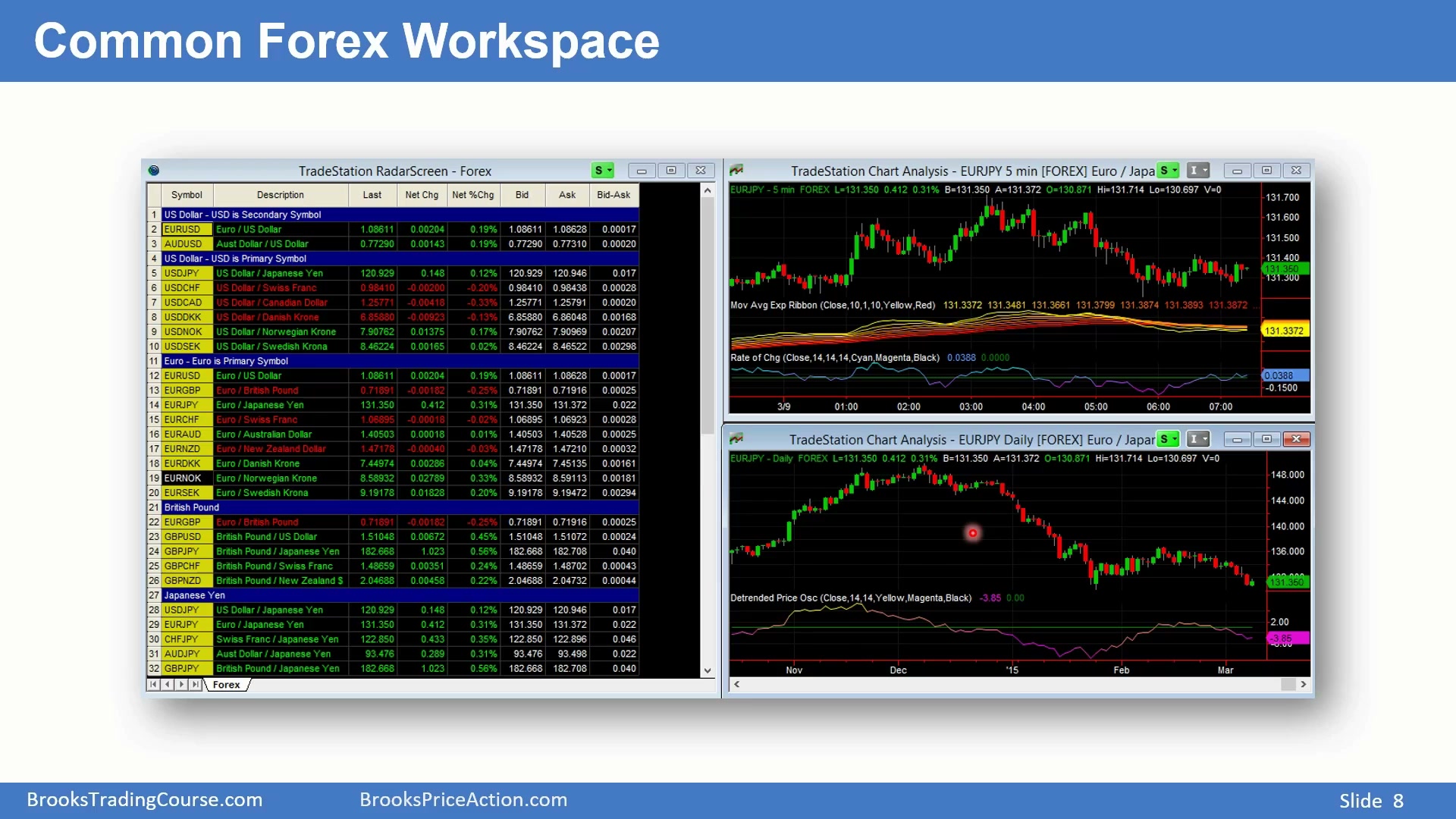The image size is (1456, 819).
Task: Click the 'Euro - Euro is Primary Symbol' header row
Action: 400,361
